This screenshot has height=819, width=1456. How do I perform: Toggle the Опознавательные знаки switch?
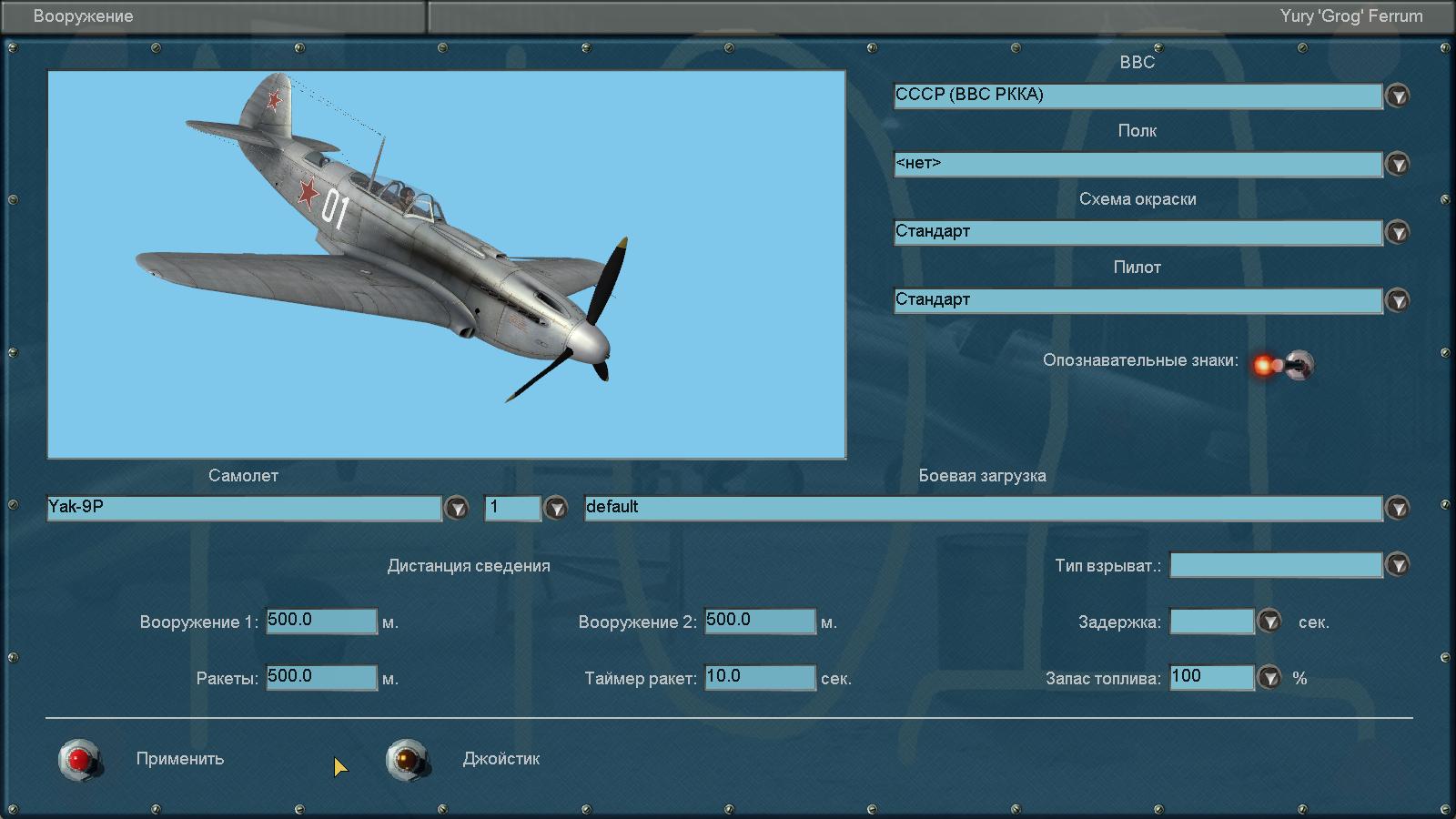tap(1284, 365)
